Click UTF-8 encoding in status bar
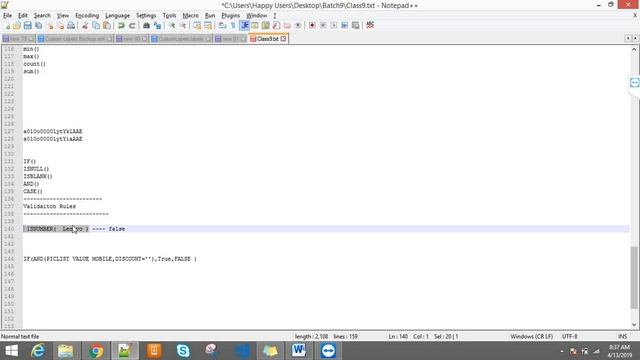The height and width of the screenshot is (360, 640). click(x=569, y=336)
